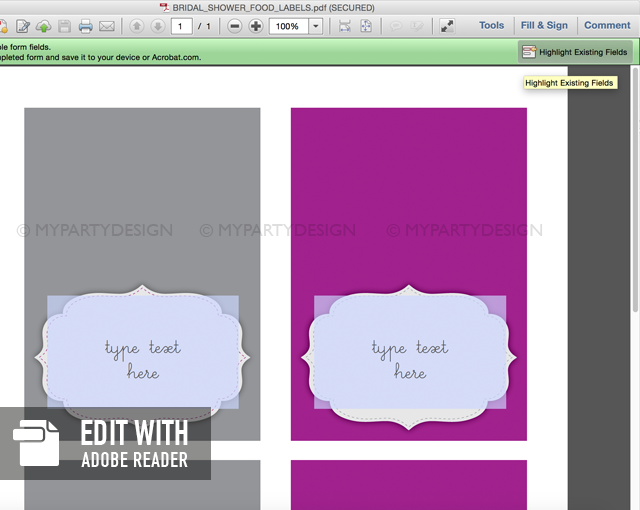Click the edit PDF pencil icon

pos(22,26)
